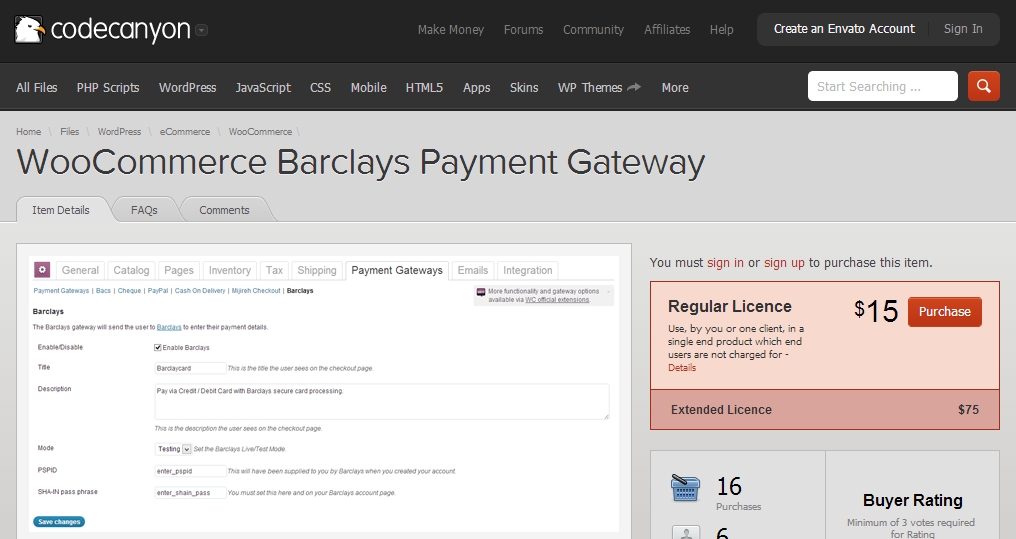Select the Extended Licence option
This screenshot has width=1016, height=539.
point(824,409)
